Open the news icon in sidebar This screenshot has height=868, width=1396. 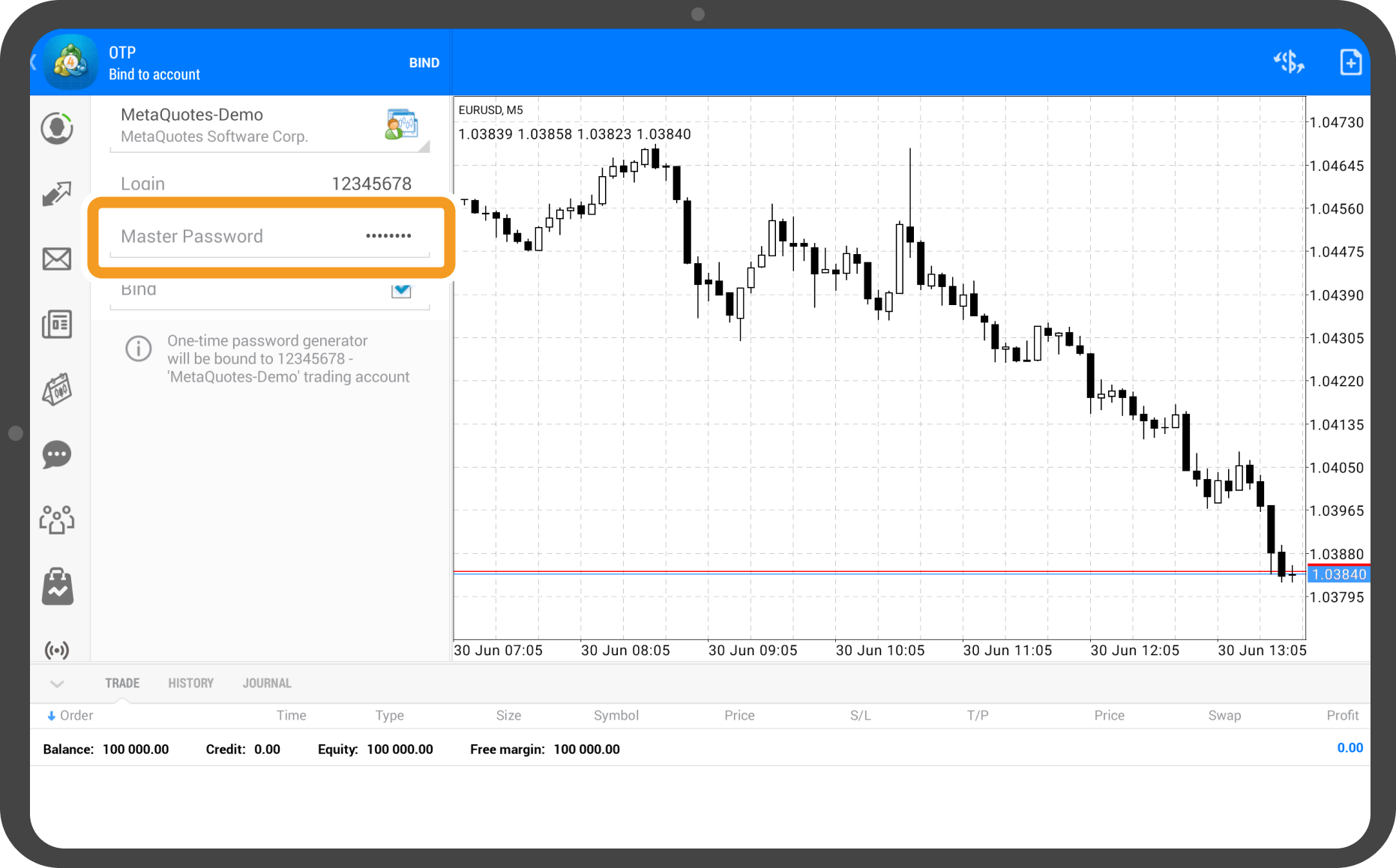click(57, 325)
